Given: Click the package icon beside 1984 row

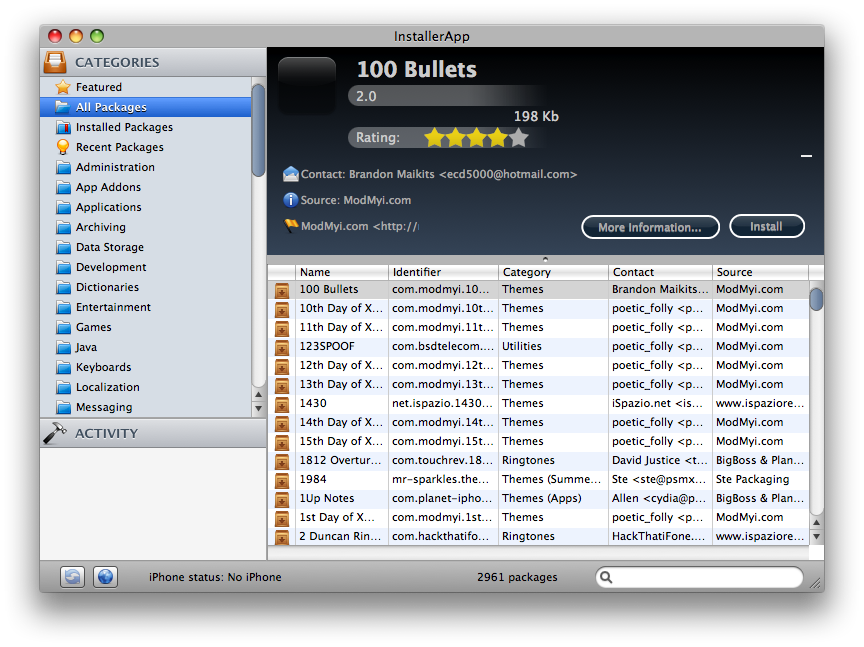Looking at the screenshot, I should (x=282, y=480).
